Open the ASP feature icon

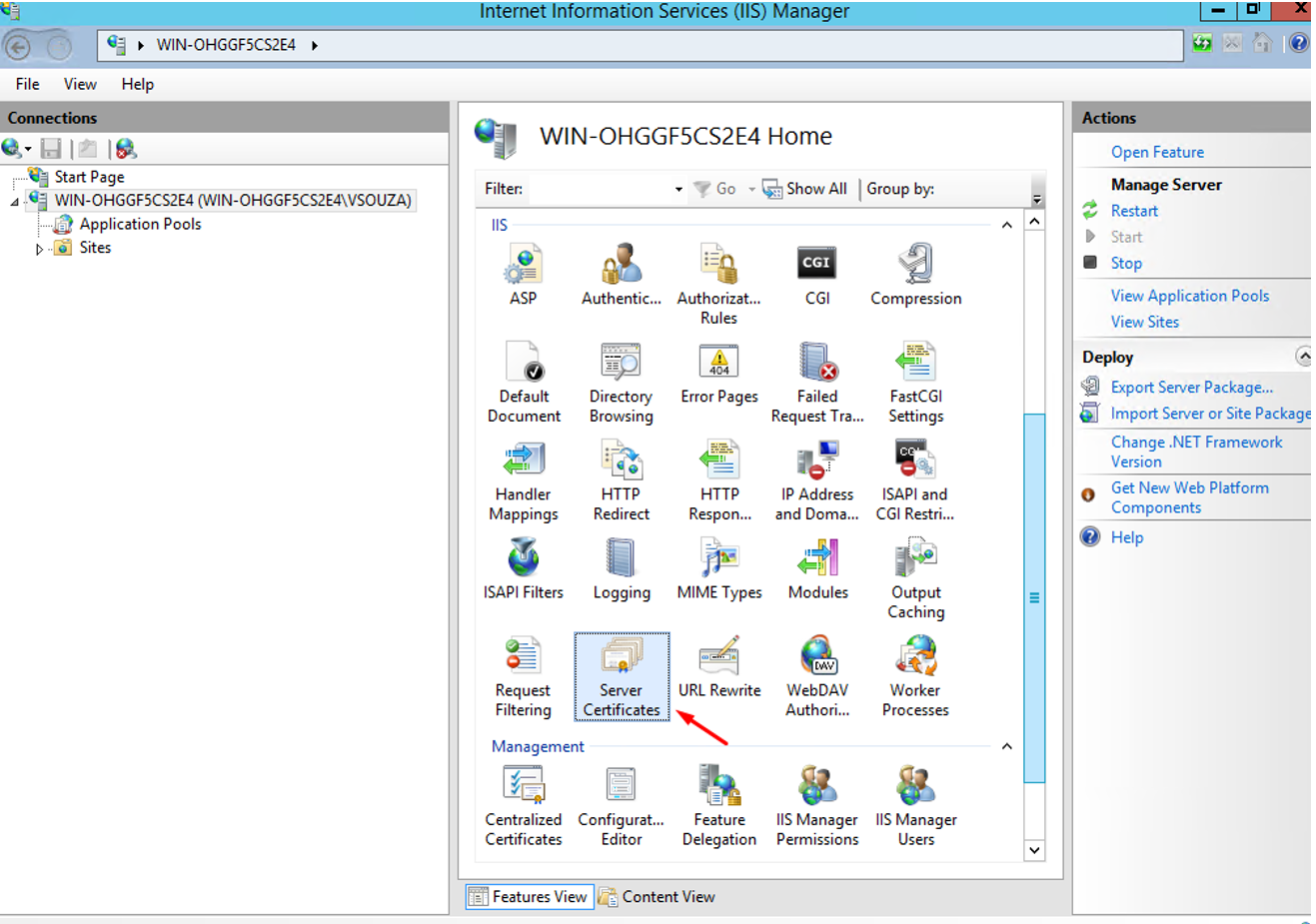[x=523, y=275]
